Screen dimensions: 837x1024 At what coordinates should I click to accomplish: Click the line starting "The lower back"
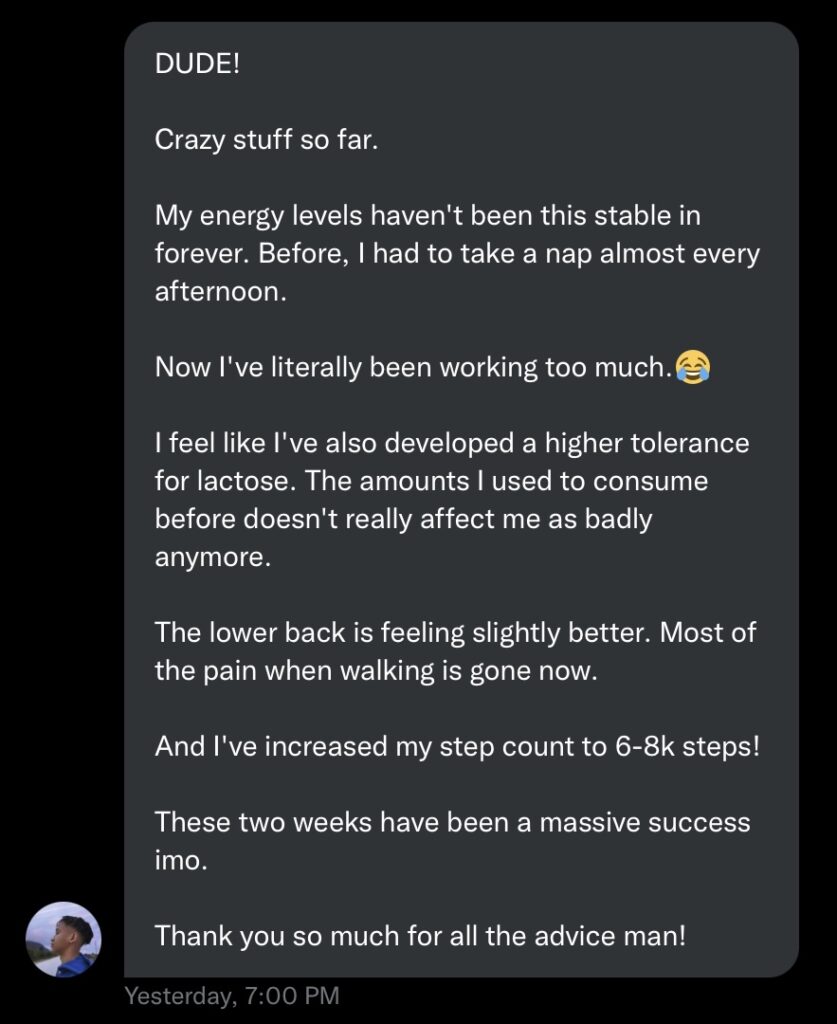(455, 633)
